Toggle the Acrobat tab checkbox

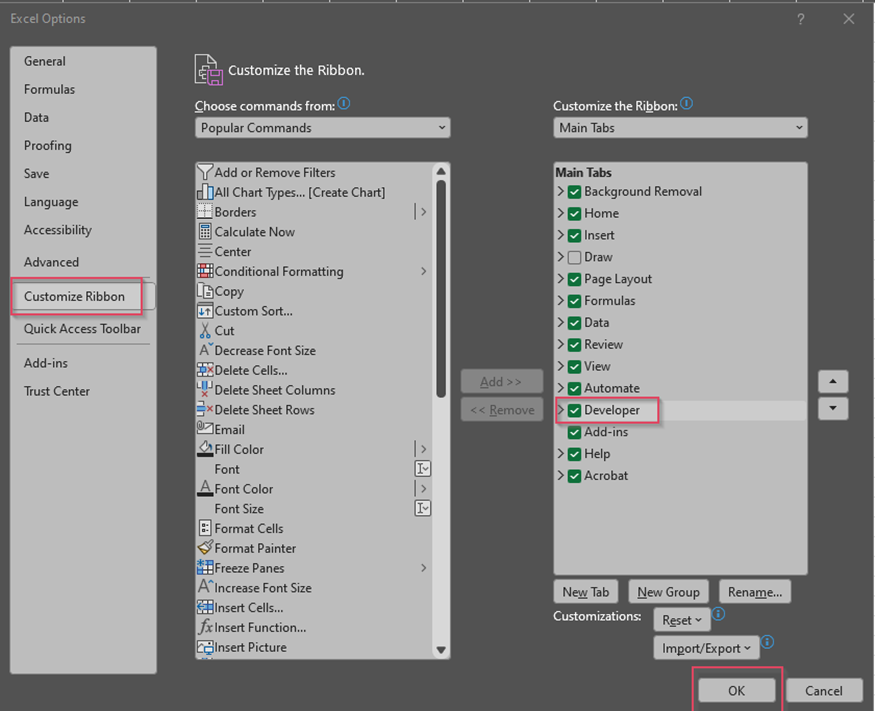tap(574, 476)
